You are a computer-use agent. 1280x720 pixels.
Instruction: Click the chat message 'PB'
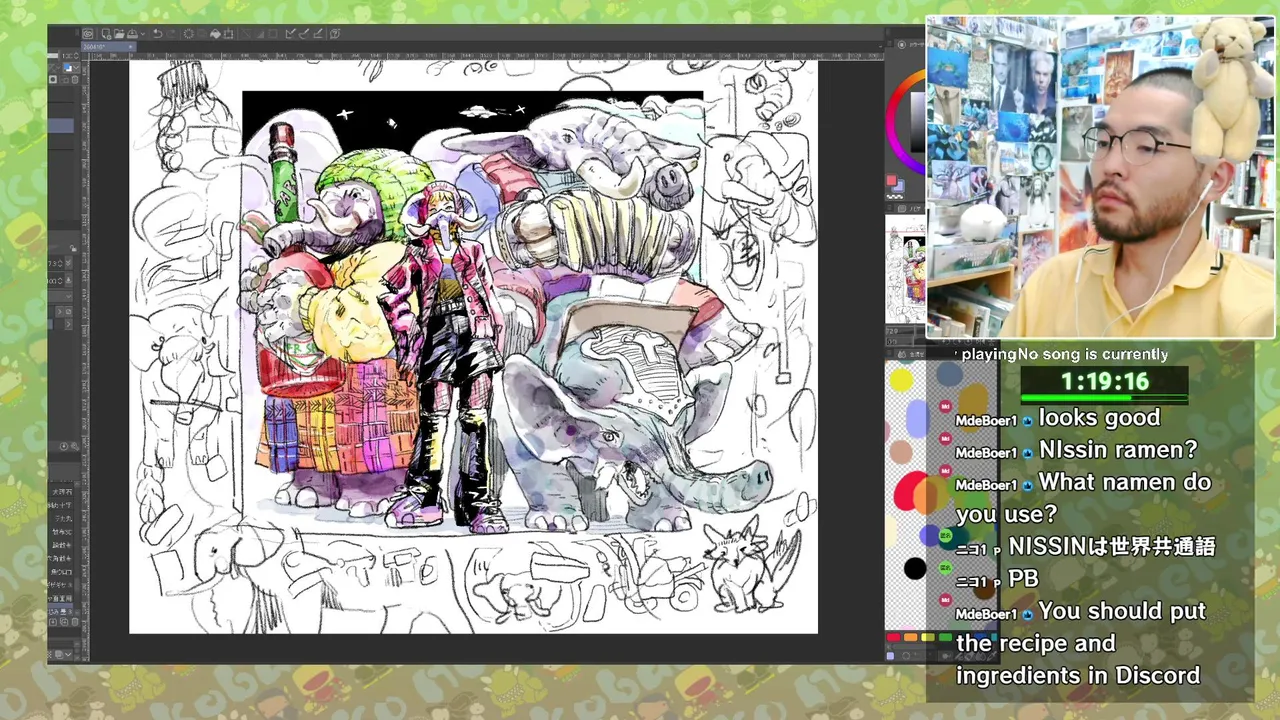[x=1023, y=578]
